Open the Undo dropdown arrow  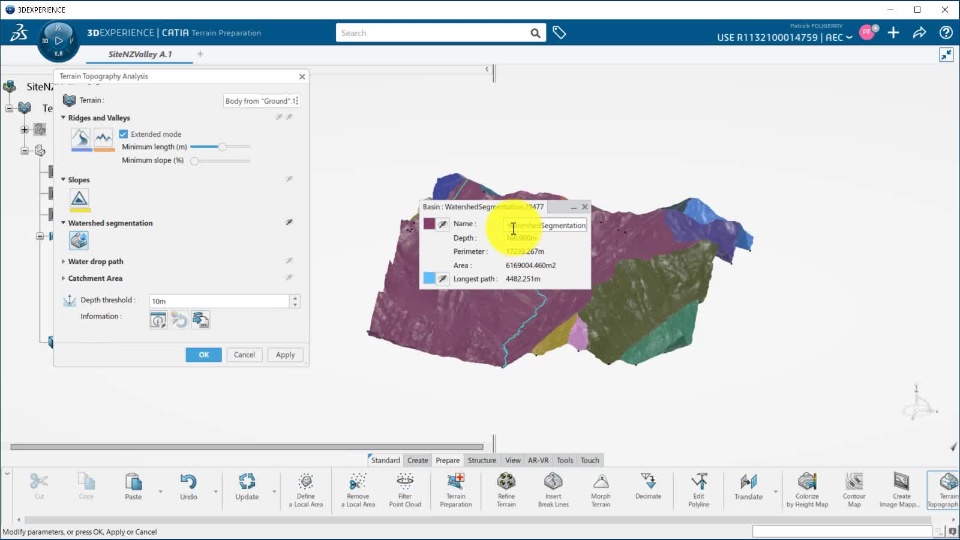[x=216, y=492]
